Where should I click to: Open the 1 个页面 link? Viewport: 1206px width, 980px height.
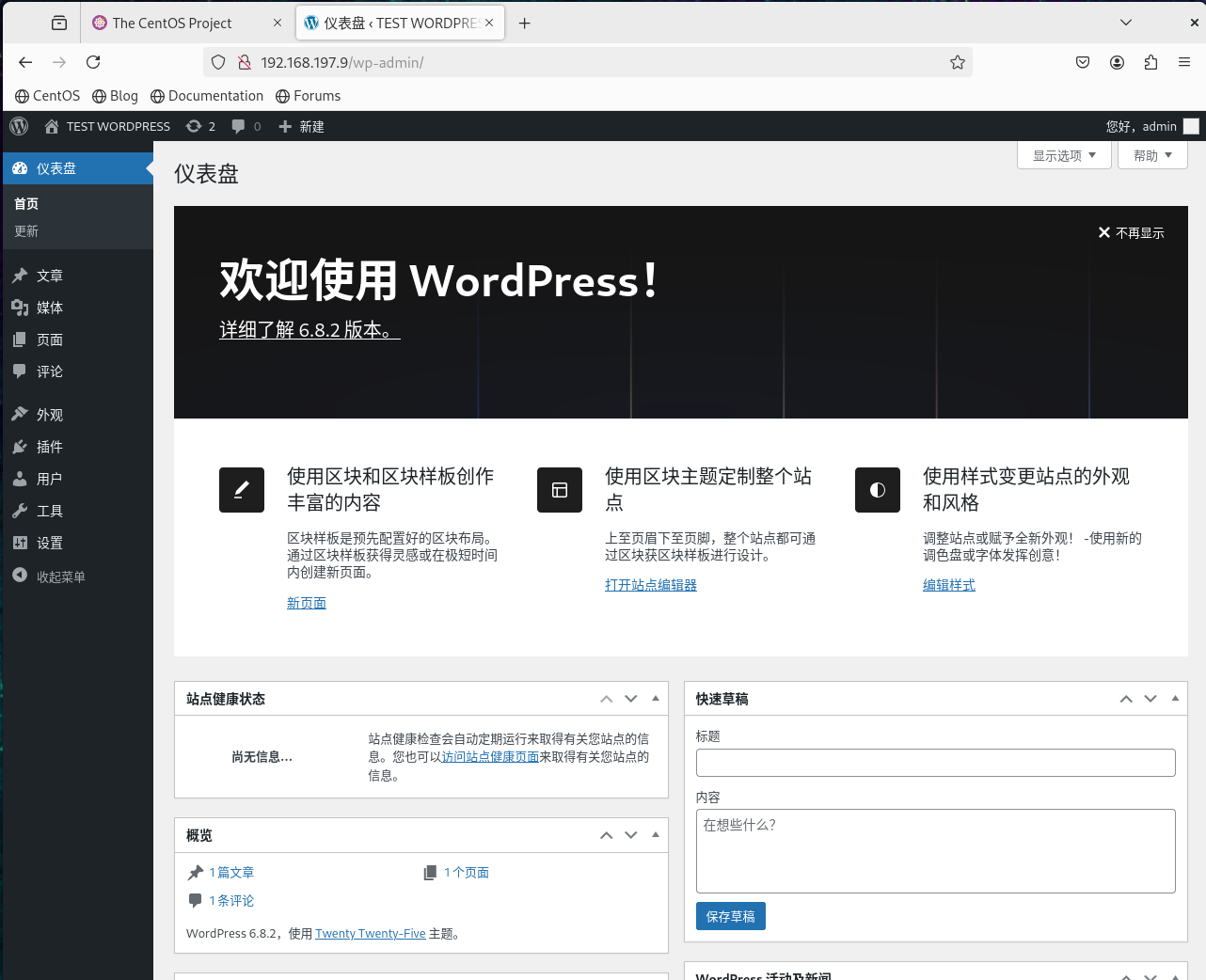(467, 873)
